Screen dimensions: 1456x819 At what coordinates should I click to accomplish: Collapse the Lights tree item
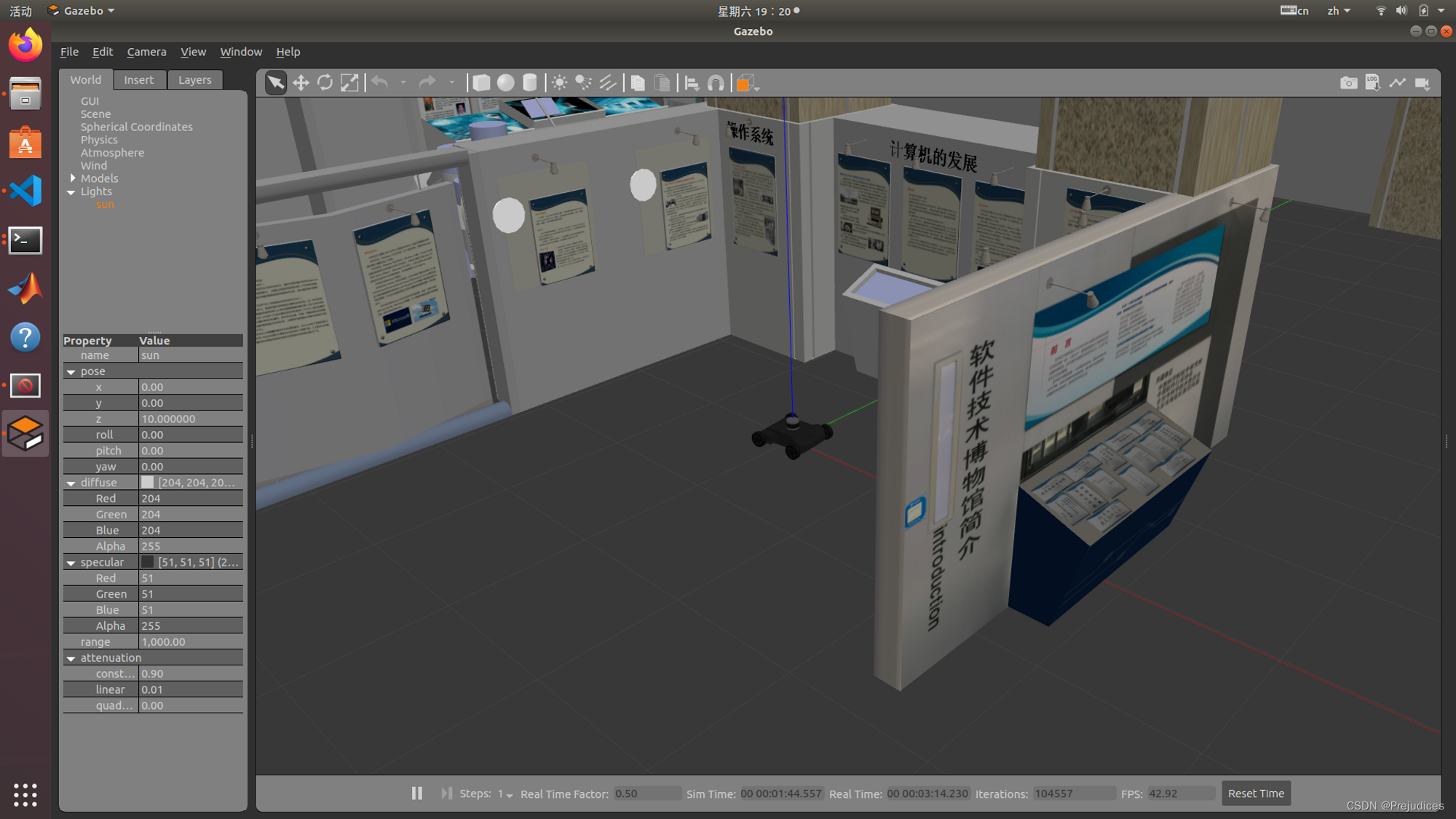click(71, 192)
